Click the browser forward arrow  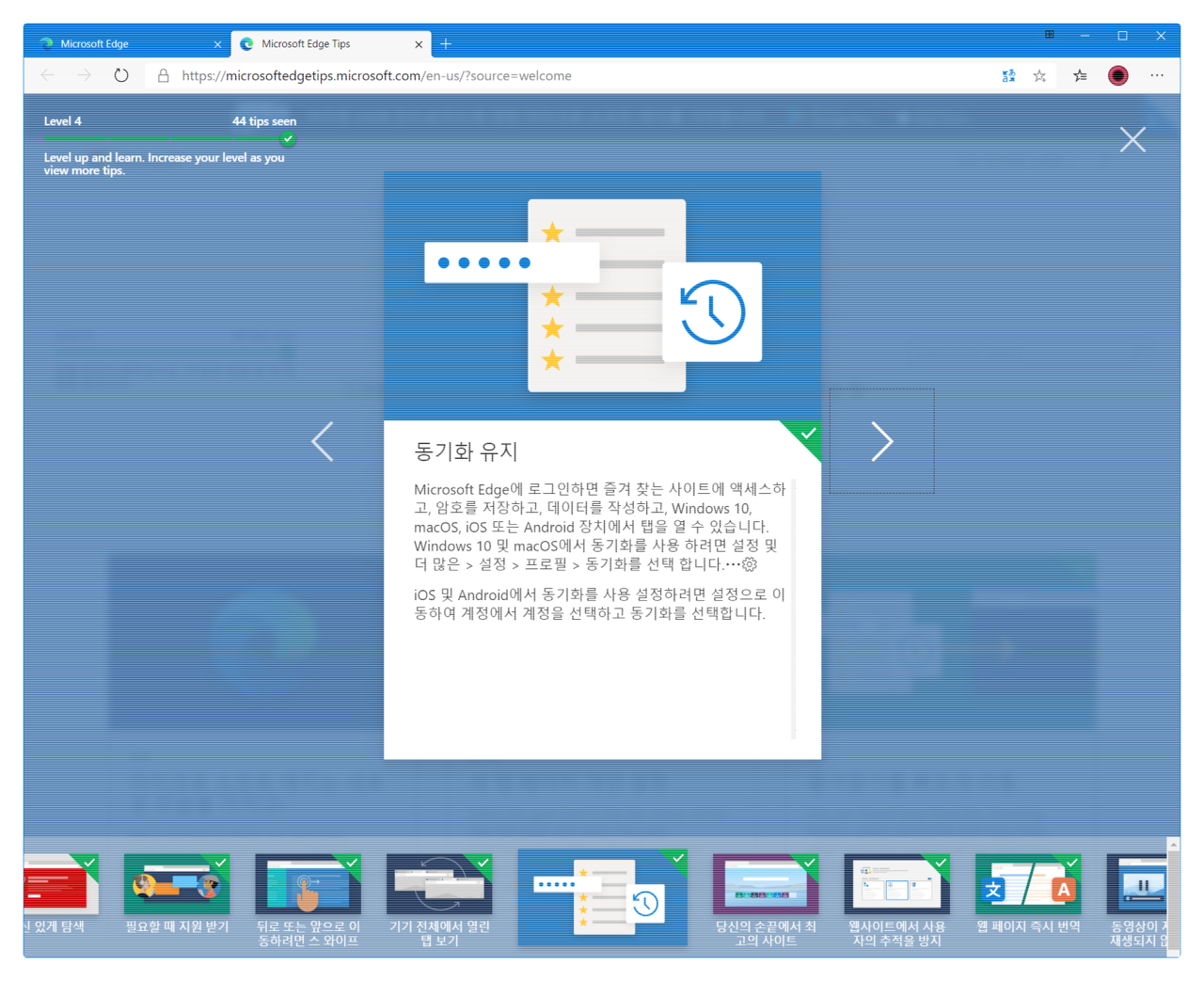(85, 75)
